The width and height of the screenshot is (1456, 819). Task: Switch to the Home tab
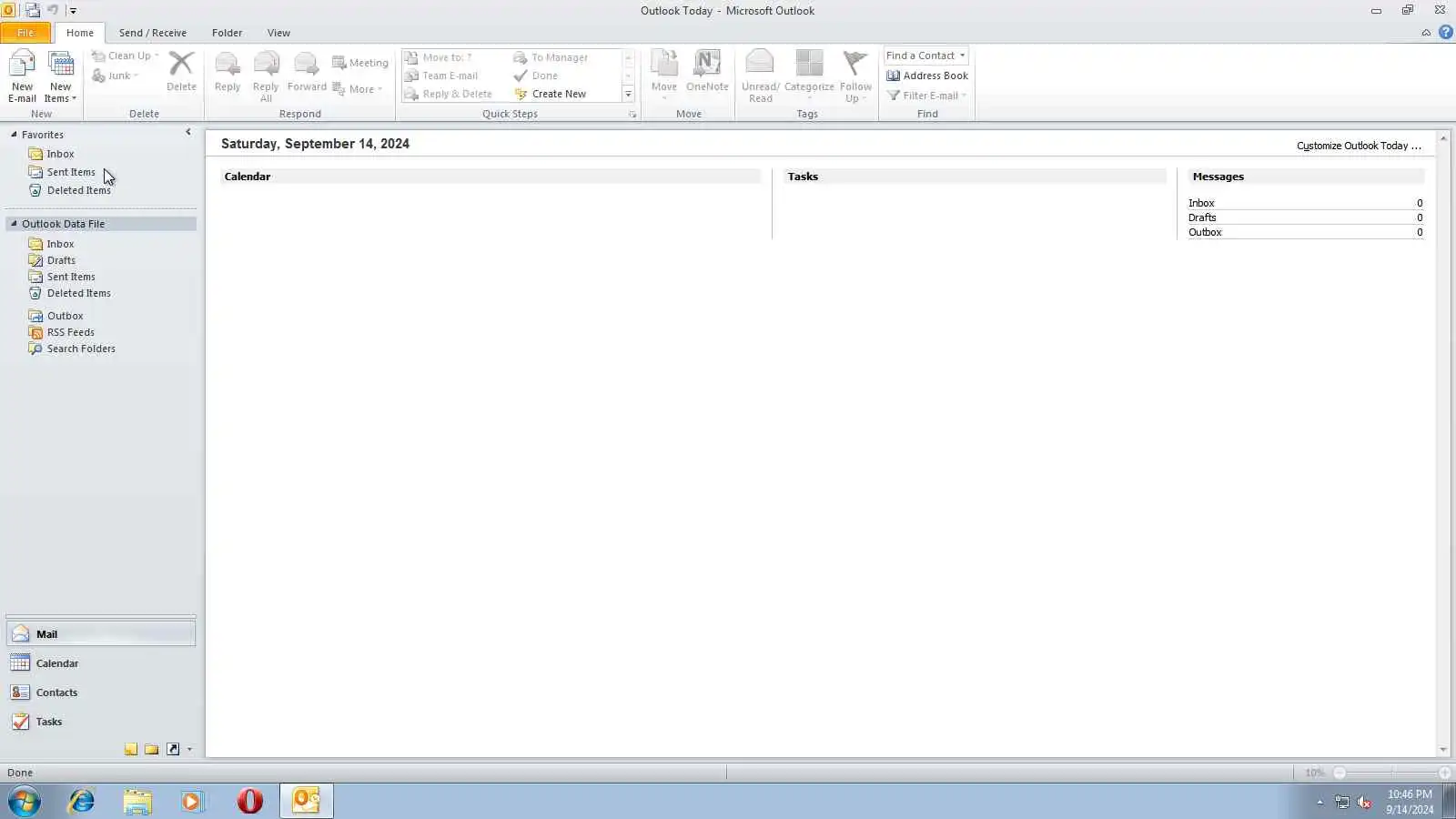(x=80, y=33)
